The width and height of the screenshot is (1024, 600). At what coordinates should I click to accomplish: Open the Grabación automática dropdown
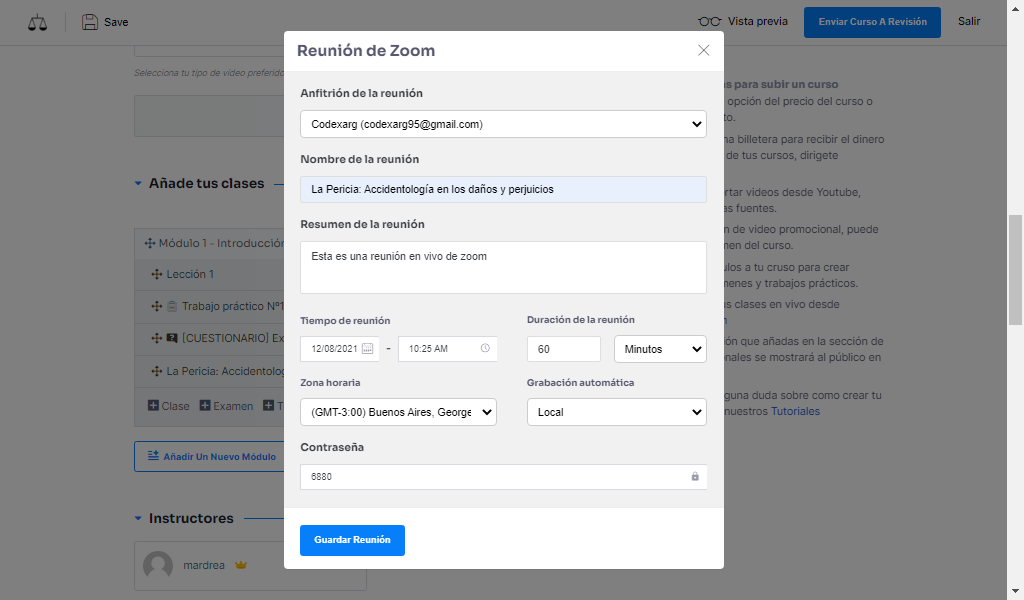(x=616, y=412)
